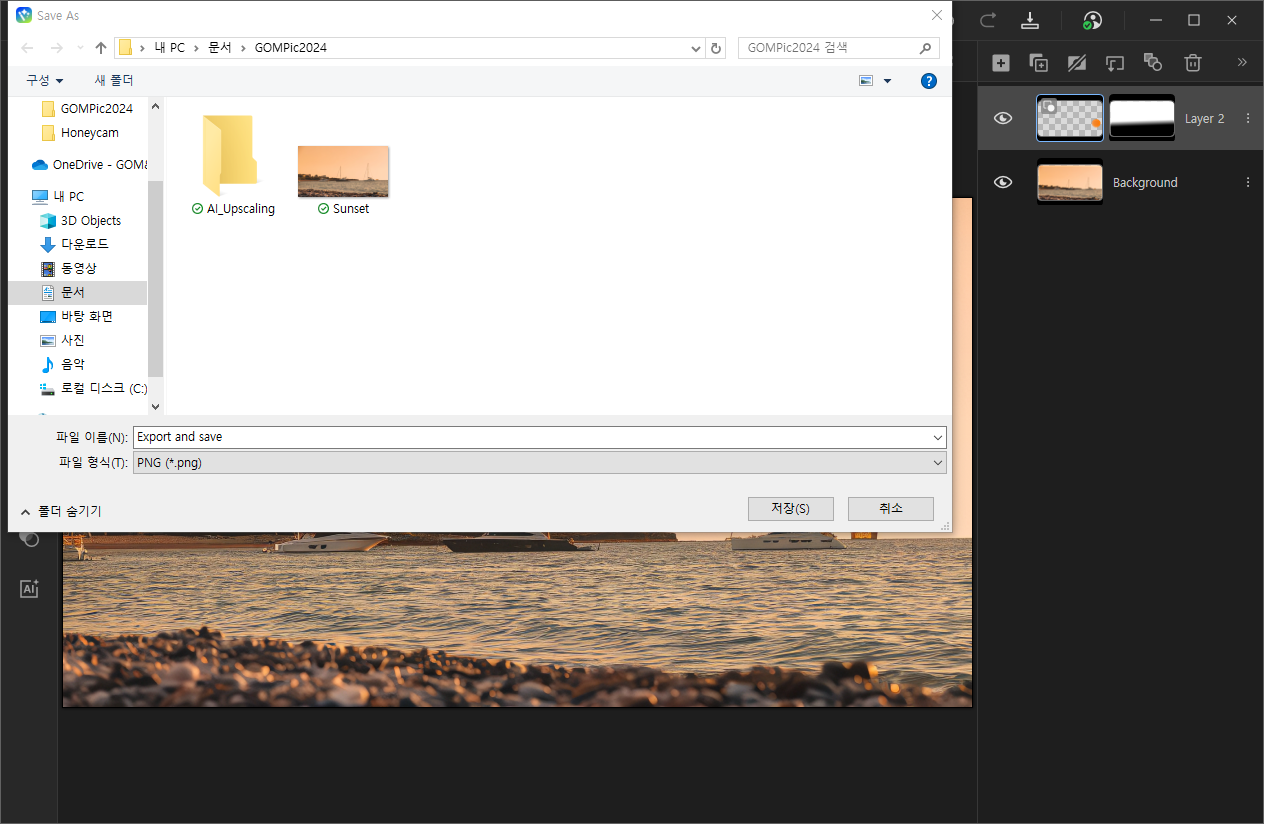
Task: Click the AI tool icon in left sidebar
Action: pos(29,589)
